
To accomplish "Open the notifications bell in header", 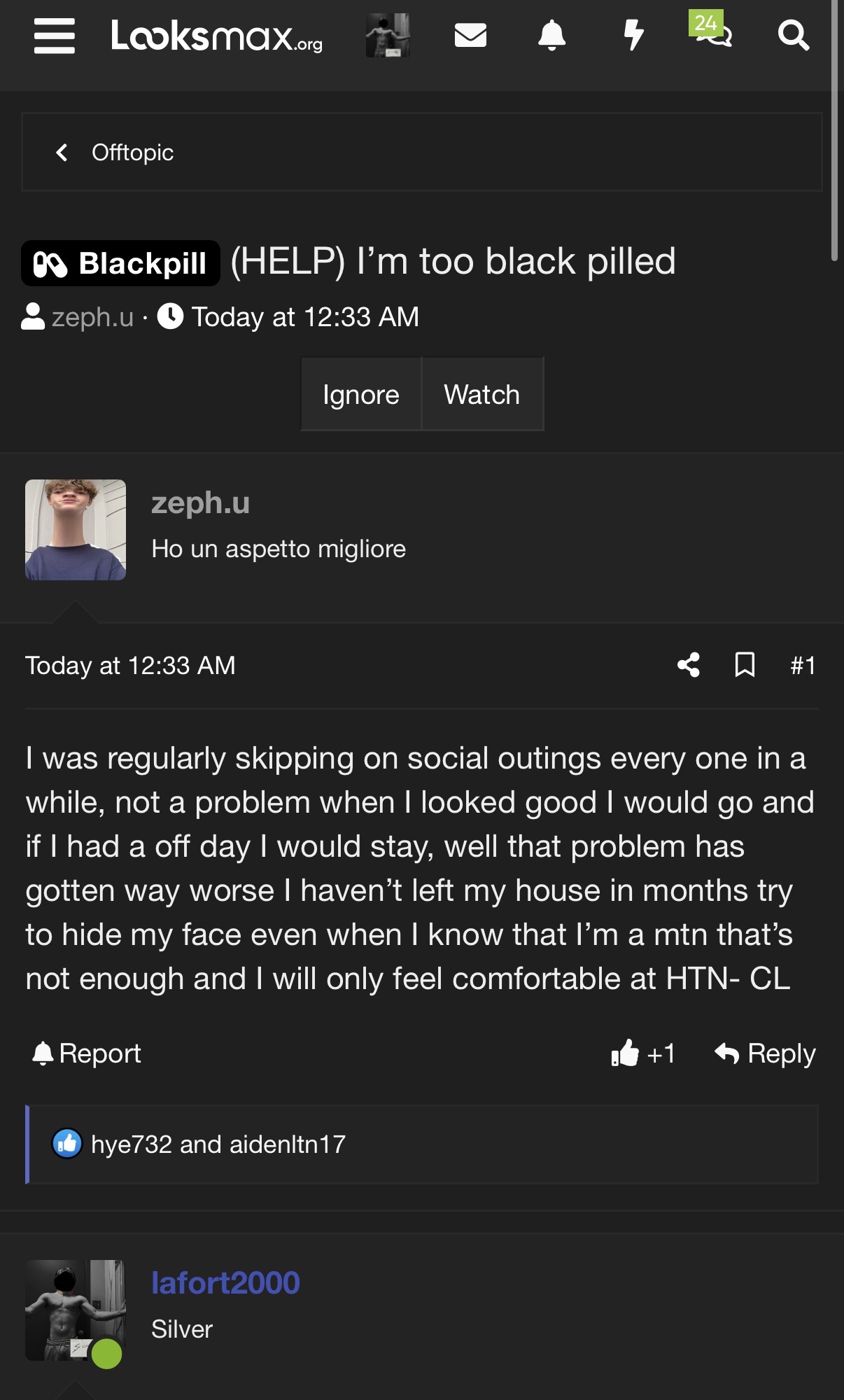I will pos(551,35).
